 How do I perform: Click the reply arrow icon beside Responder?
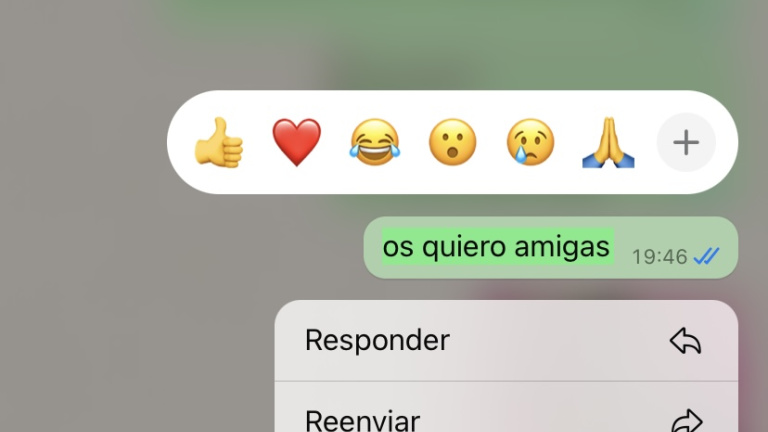tap(686, 340)
